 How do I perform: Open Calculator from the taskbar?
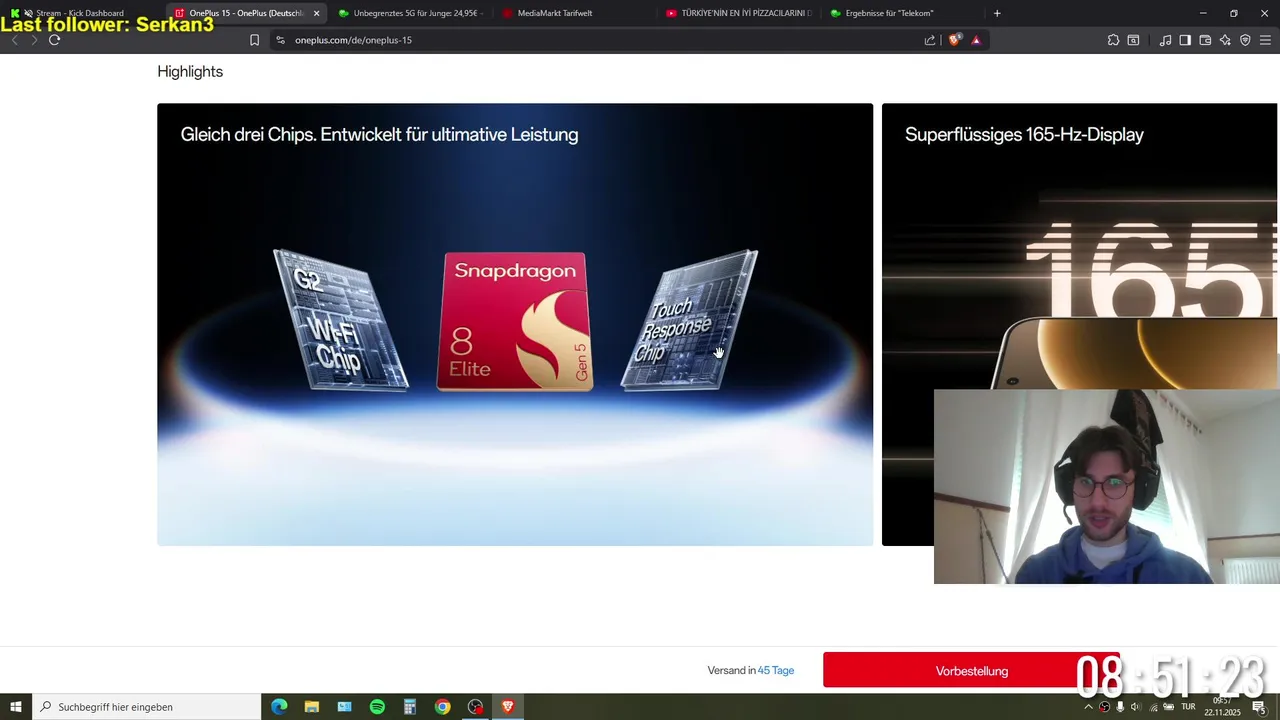pos(410,707)
